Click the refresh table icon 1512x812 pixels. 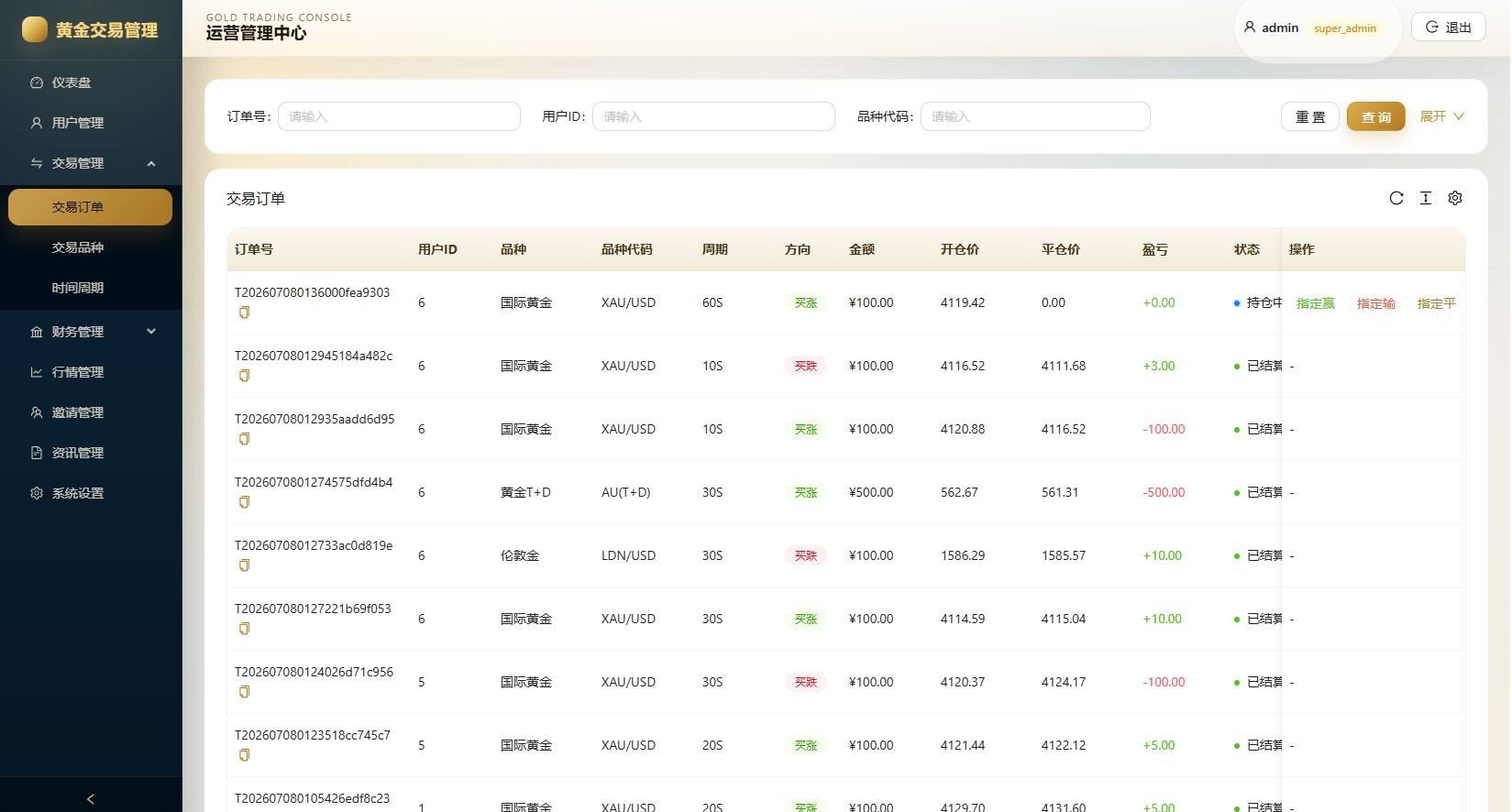[x=1396, y=198]
